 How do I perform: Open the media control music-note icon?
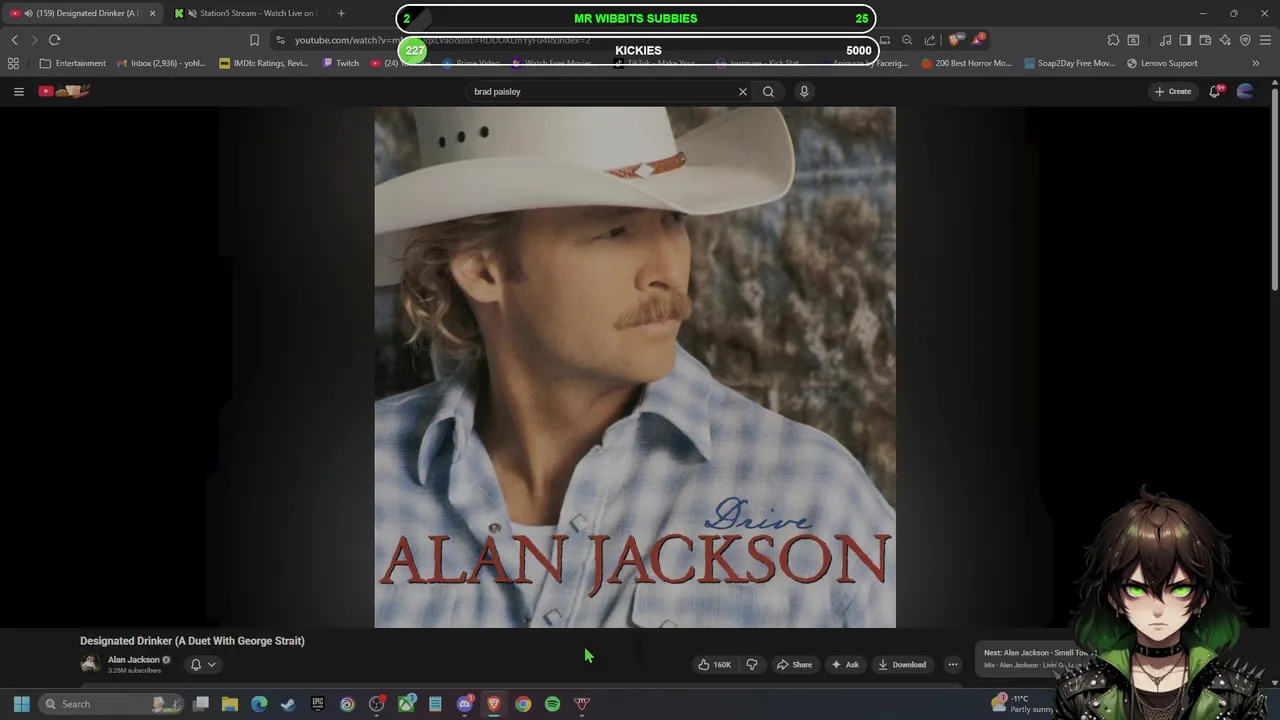(x=1165, y=40)
